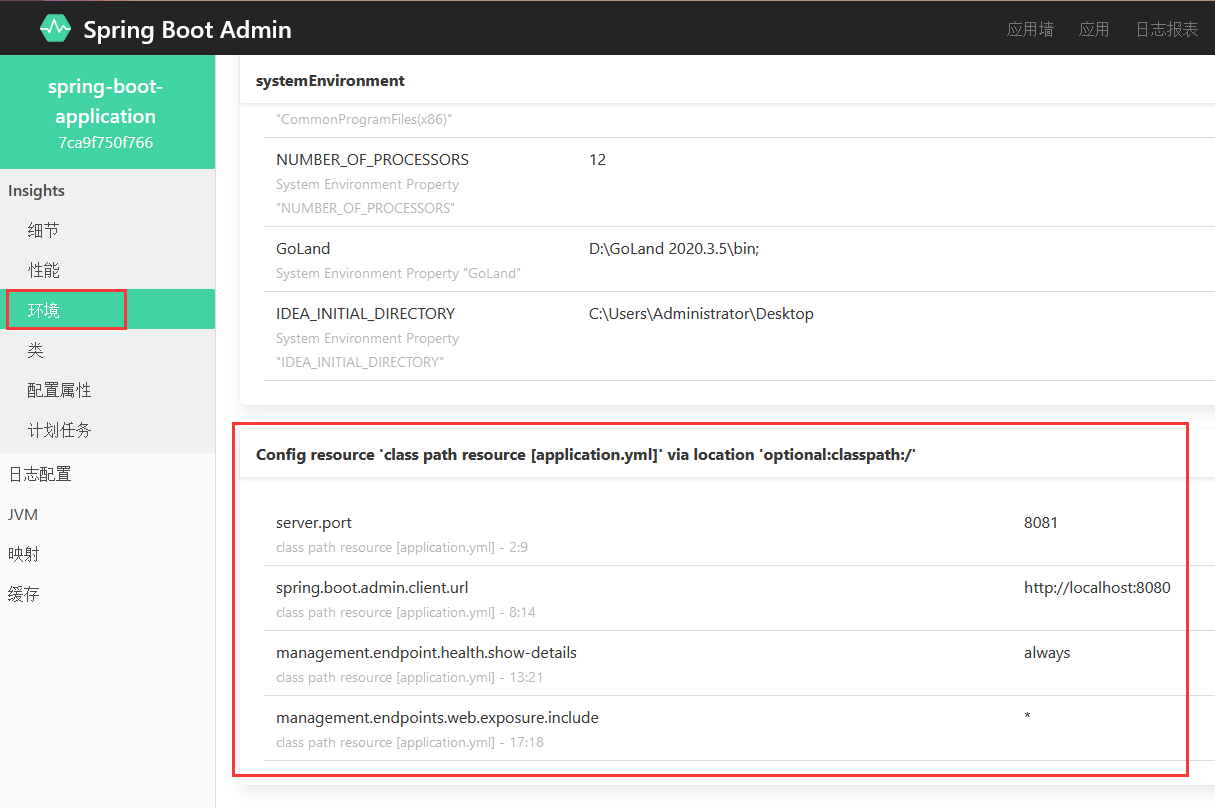The width and height of the screenshot is (1215, 808).
Task: Click the application.yml - 8:14 origin text
Action: click(x=406, y=613)
